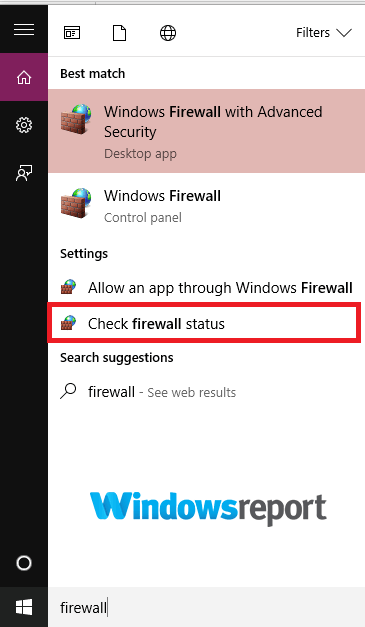
Task: Open the Windows Start button
Action: coord(24,607)
